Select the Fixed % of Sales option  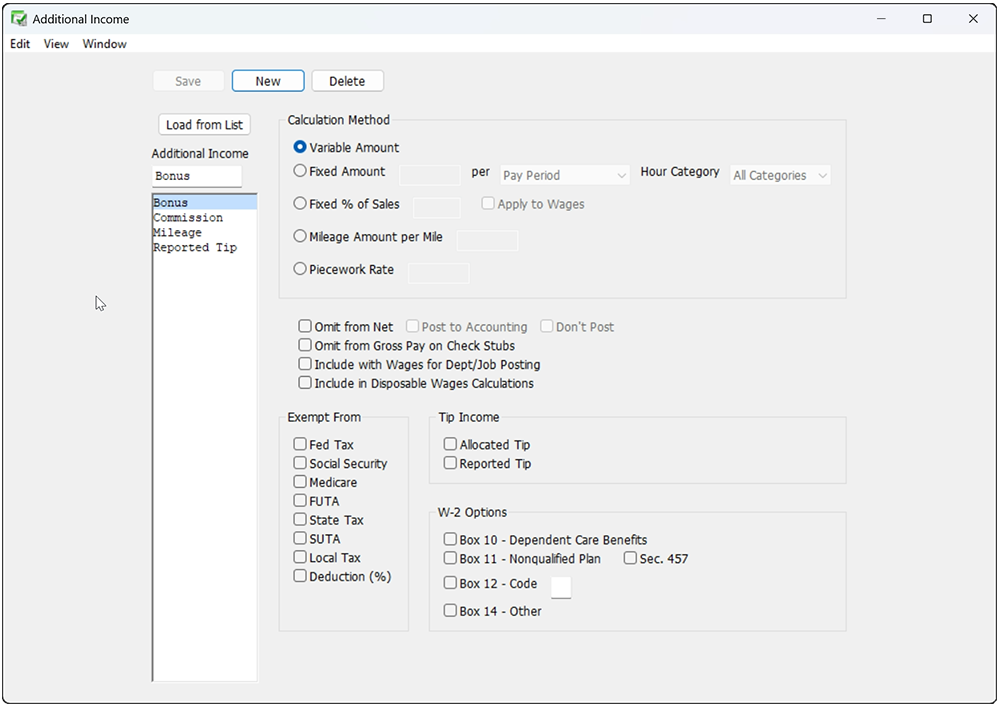click(300, 203)
